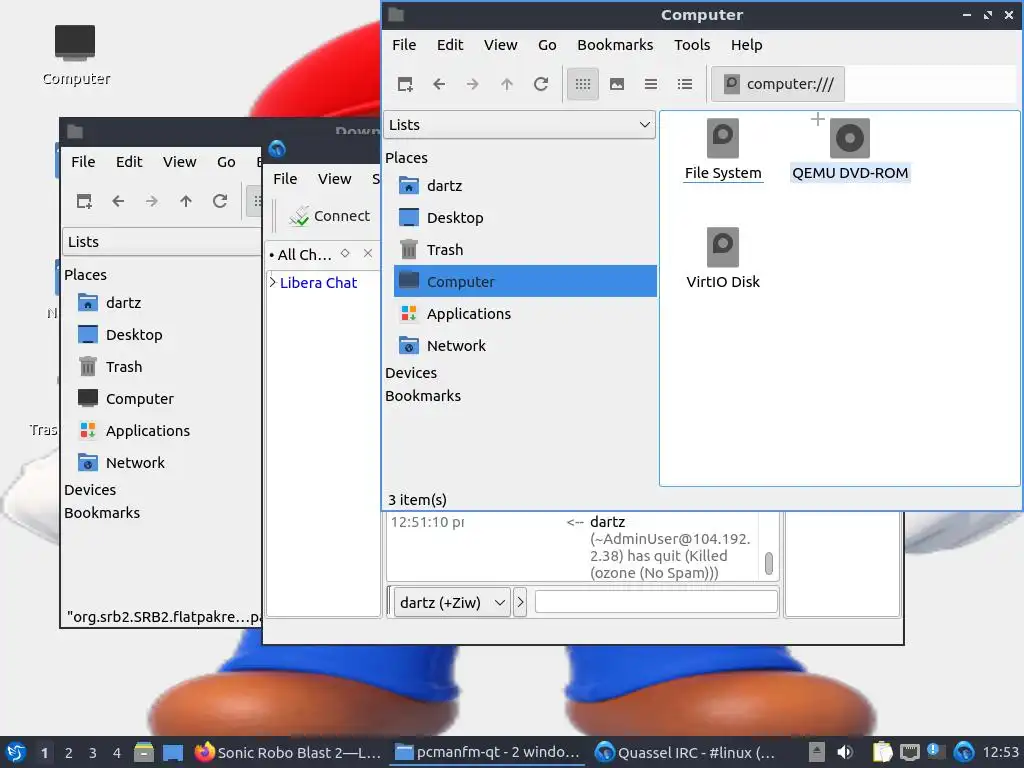Click the Quassel chat scrollbar handle
The width and height of the screenshot is (1024, 768).
[x=769, y=564]
